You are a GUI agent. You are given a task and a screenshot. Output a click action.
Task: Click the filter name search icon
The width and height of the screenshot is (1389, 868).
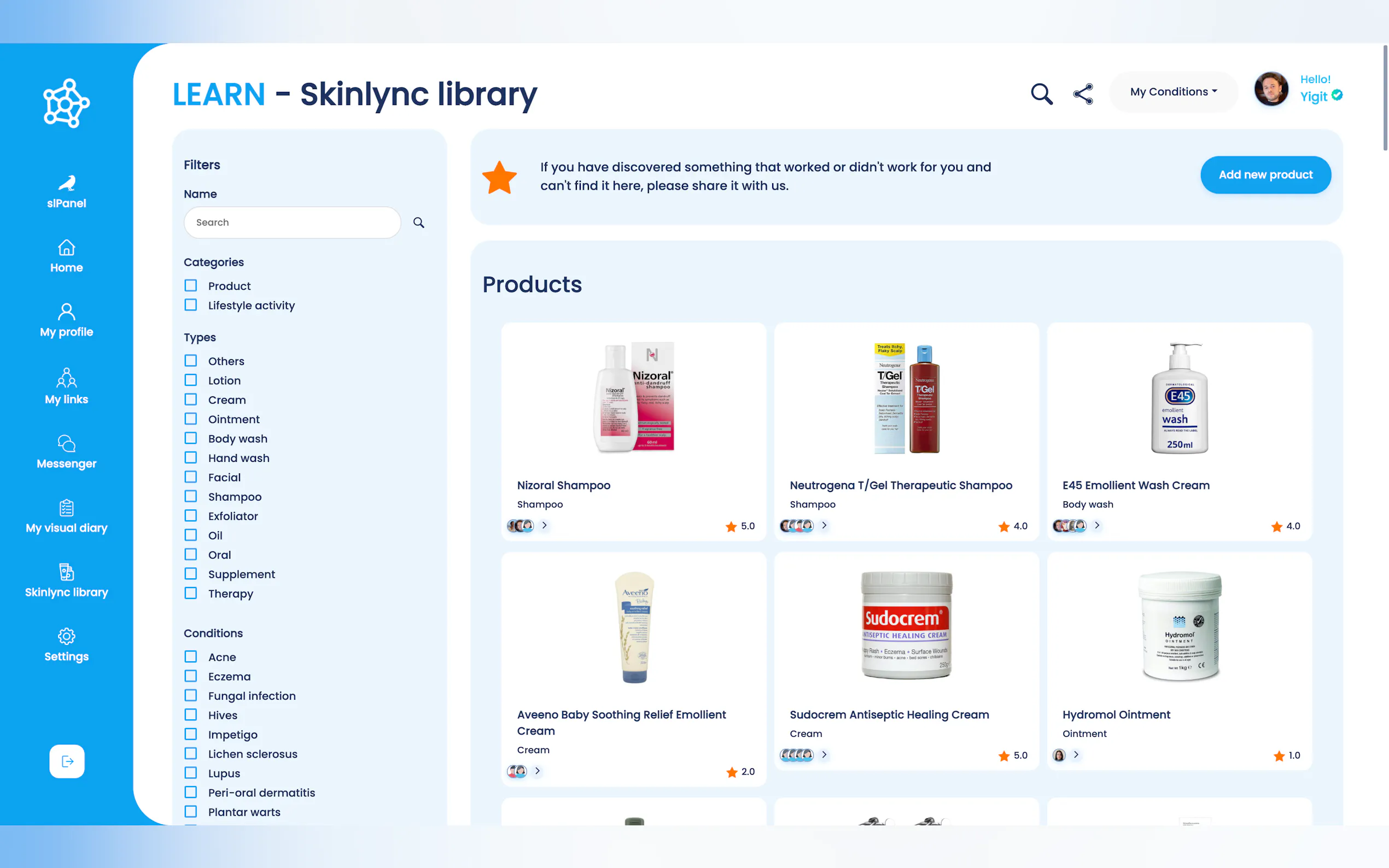point(418,223)
